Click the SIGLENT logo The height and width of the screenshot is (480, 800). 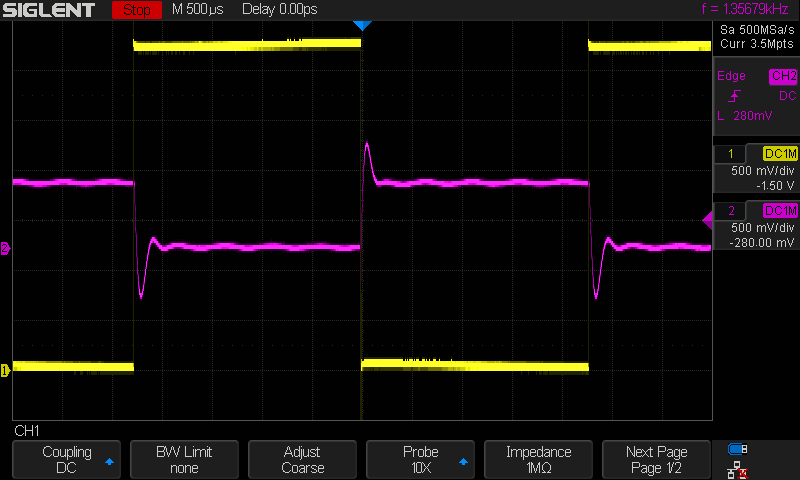point(48,10)
